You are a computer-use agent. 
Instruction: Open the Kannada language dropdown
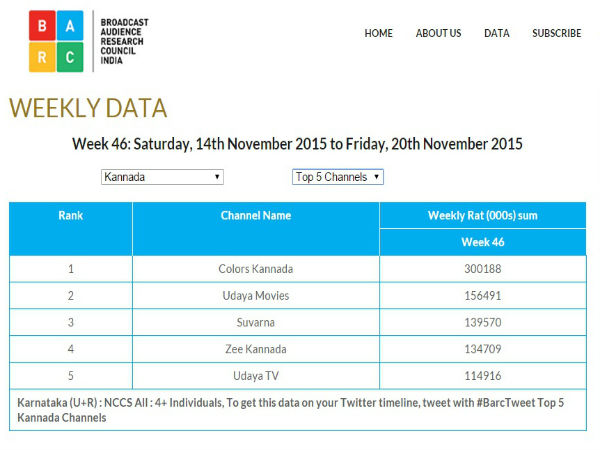162,177
